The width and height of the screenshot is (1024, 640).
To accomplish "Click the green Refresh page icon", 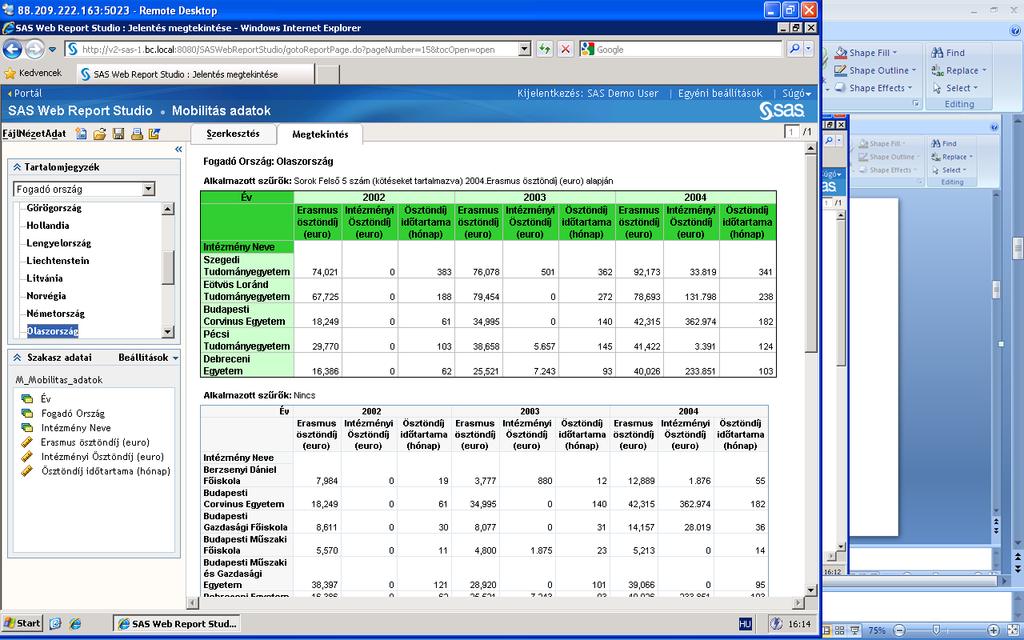I will 544,49.
